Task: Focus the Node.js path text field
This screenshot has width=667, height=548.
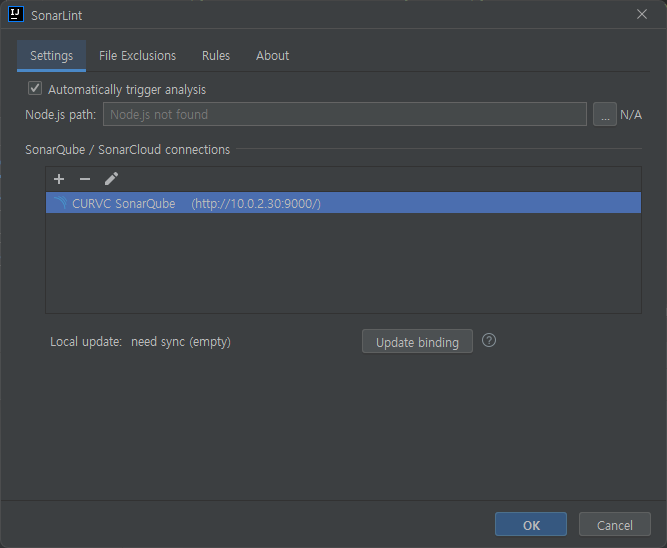Action: pos(344,114)
